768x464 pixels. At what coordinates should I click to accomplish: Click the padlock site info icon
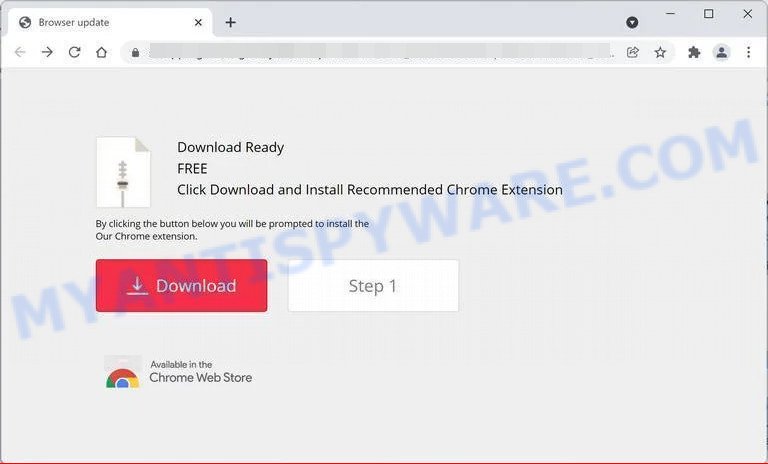(x=135, y=52)
